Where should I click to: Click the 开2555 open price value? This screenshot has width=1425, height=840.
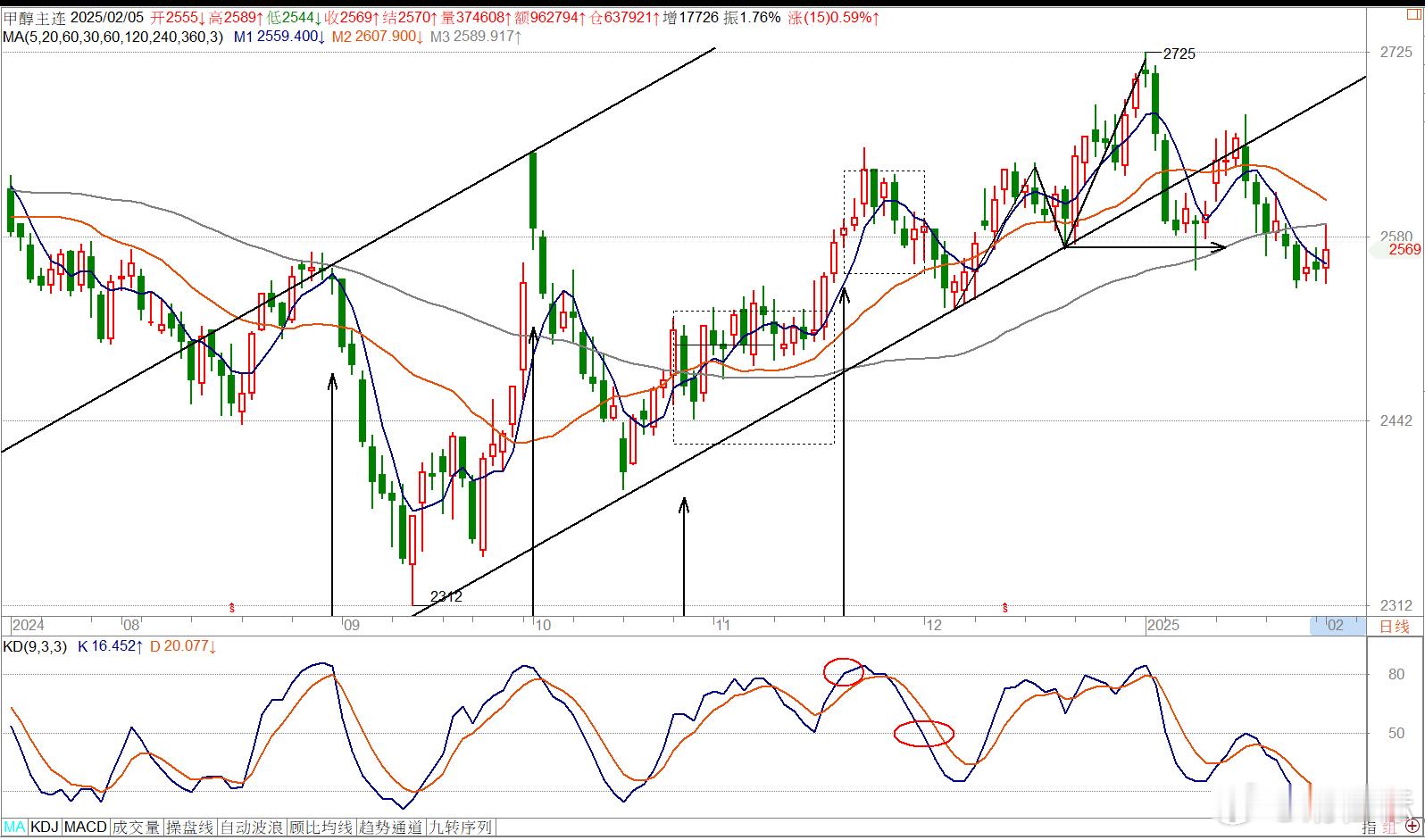click(179, 17)
